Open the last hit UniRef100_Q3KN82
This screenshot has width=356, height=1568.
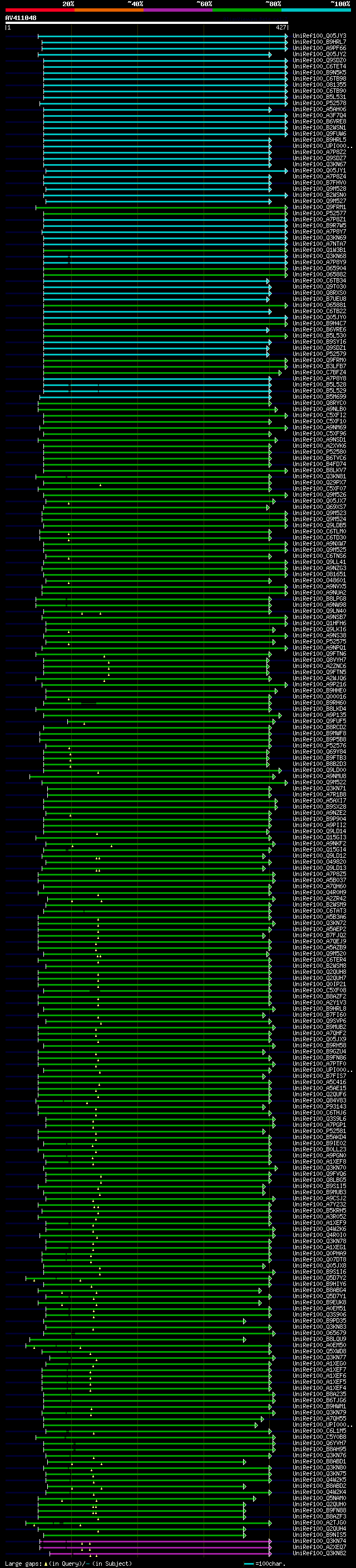pyautogui.click(x=319, y=1554)
